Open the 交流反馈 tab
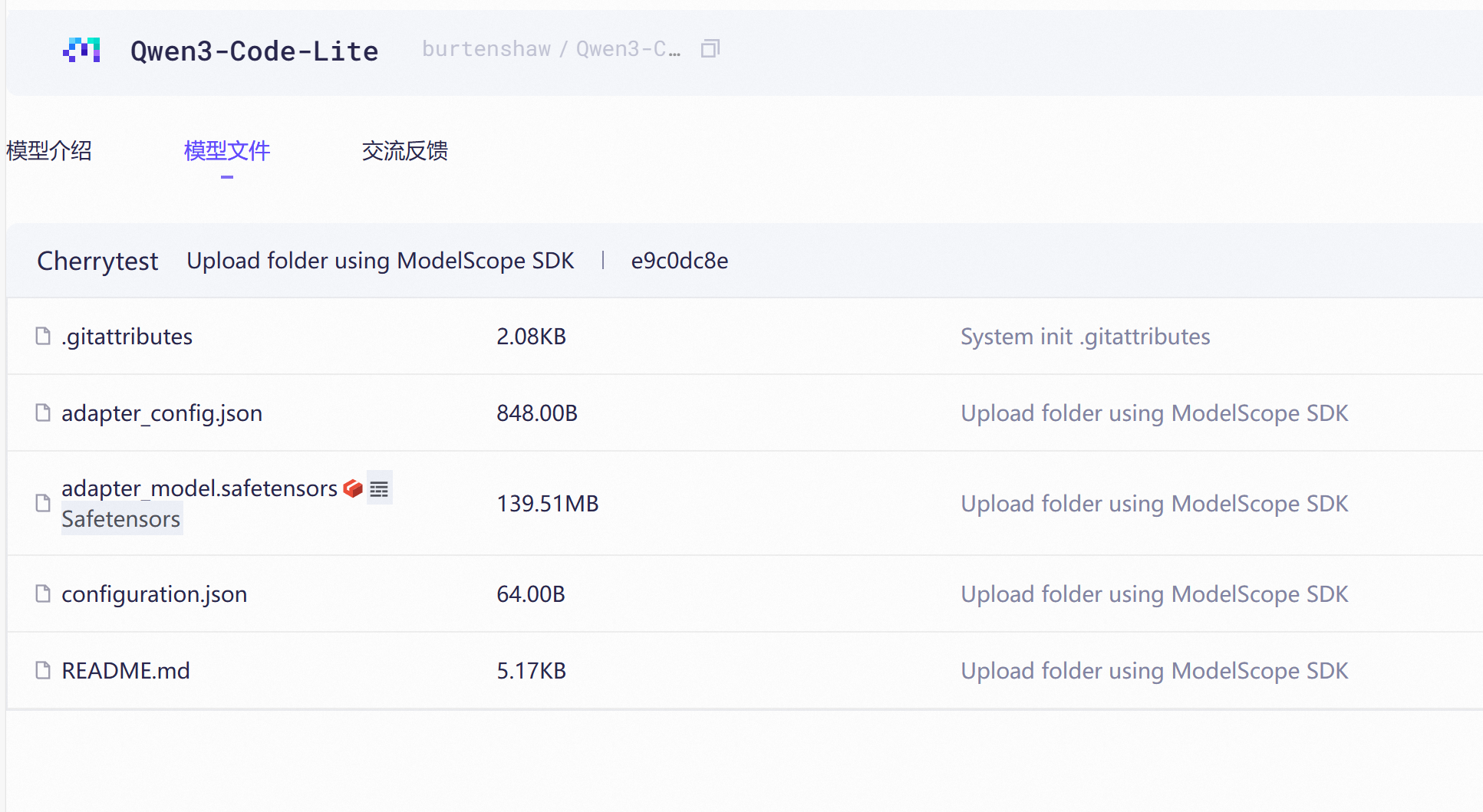 click(405, 150)
